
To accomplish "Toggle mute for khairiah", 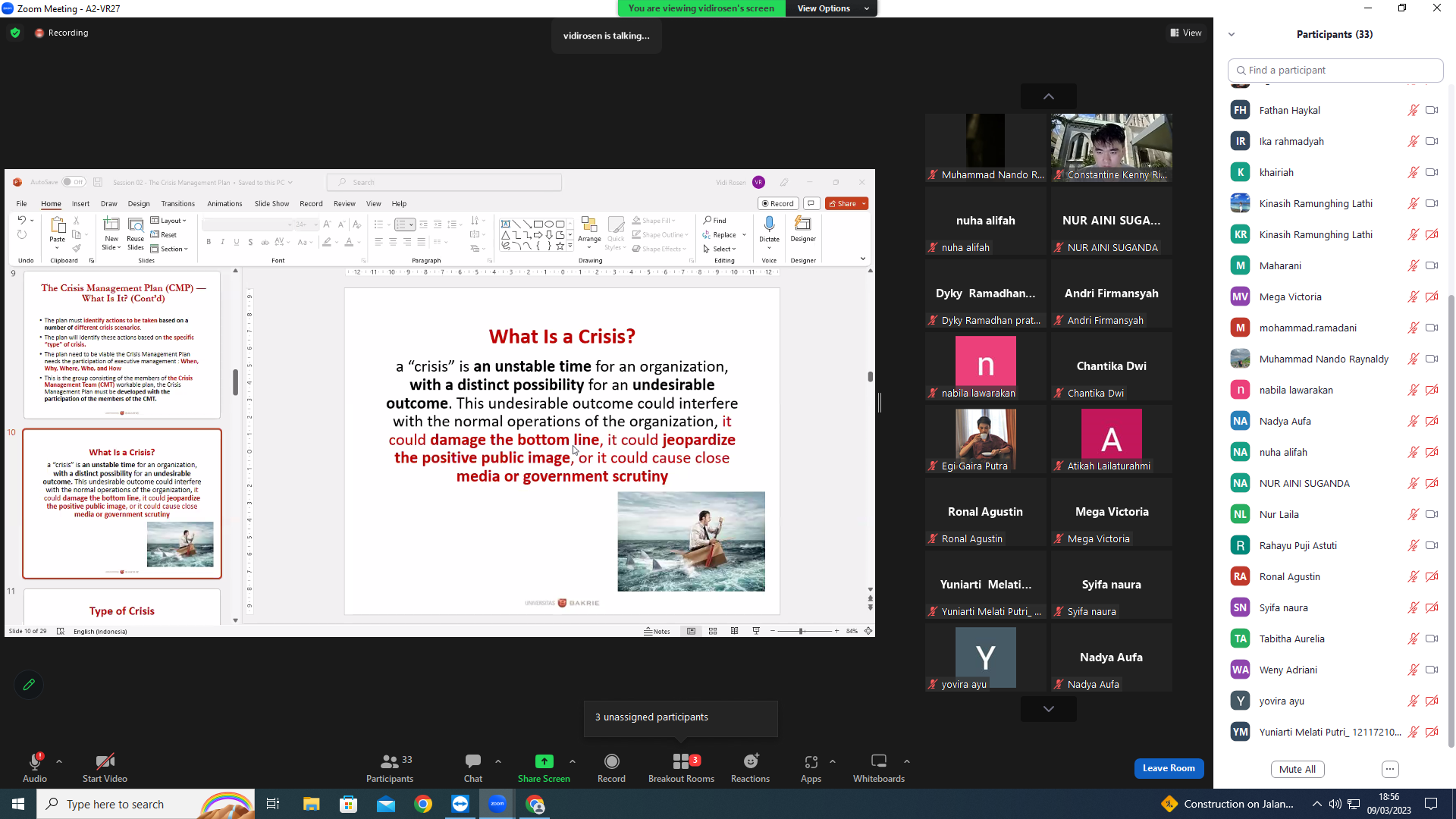I will point(1413,172).
